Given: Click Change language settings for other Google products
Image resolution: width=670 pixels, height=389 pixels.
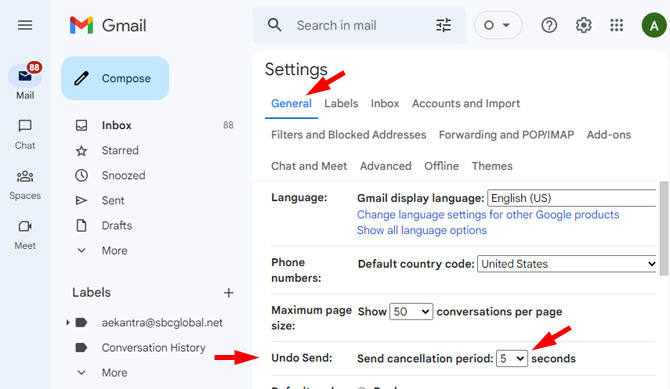Looking at the screenshot, I should tap(488, 215).
